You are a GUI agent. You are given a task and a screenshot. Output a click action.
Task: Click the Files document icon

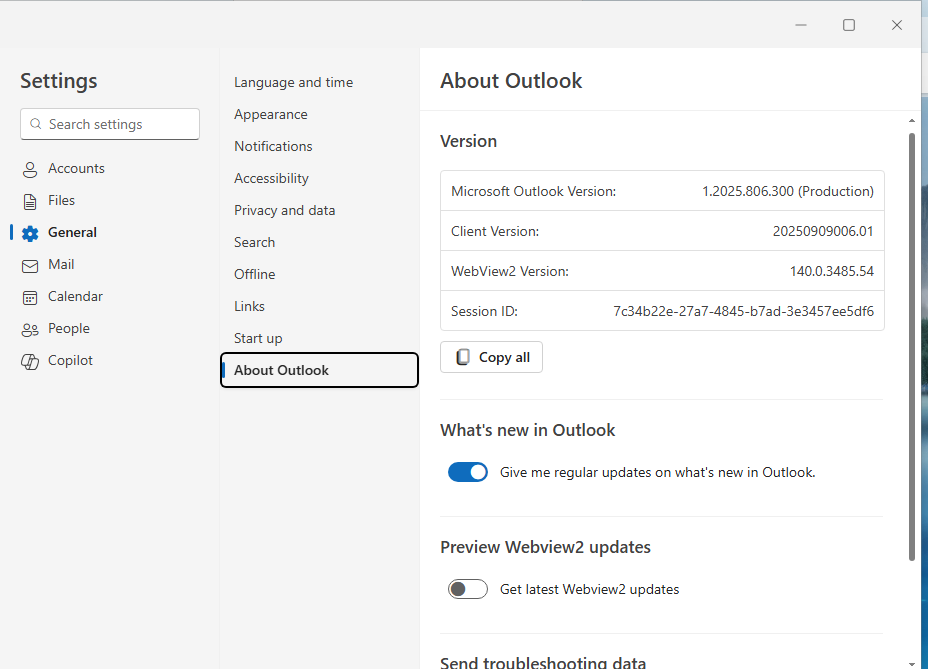(x=30, y=201)
